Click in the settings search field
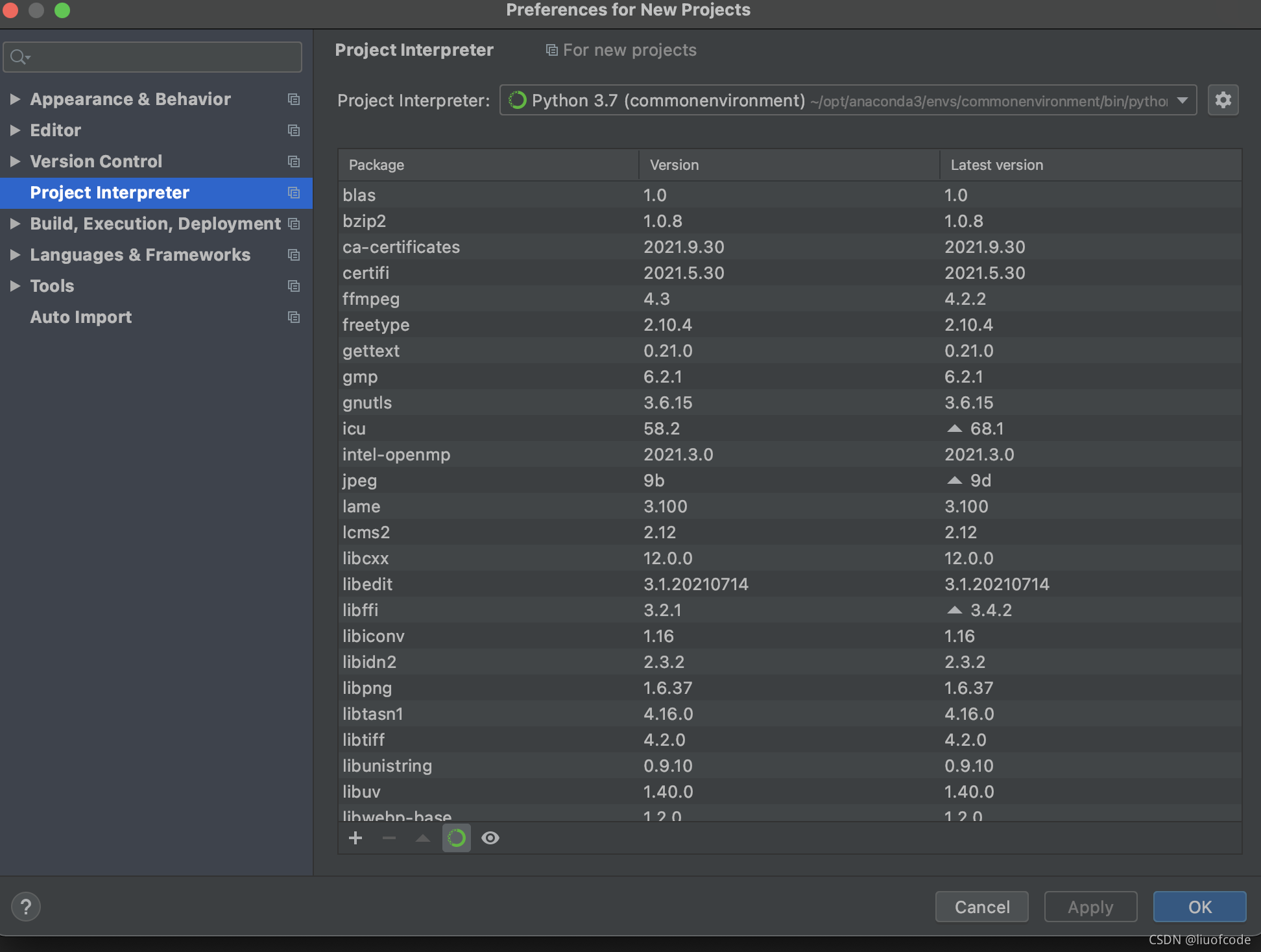The image size is (1261, 952). [x=162, y=57]
